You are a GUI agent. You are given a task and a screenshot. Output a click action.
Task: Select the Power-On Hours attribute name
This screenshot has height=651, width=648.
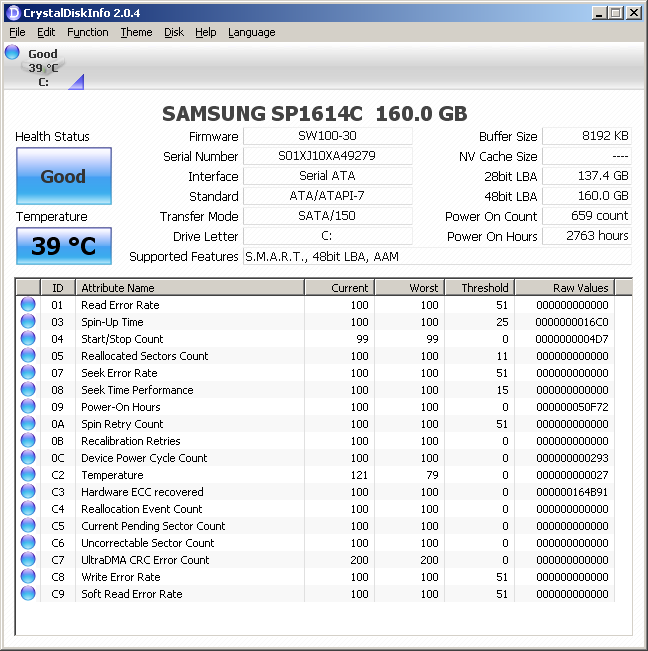click(121, 407)
